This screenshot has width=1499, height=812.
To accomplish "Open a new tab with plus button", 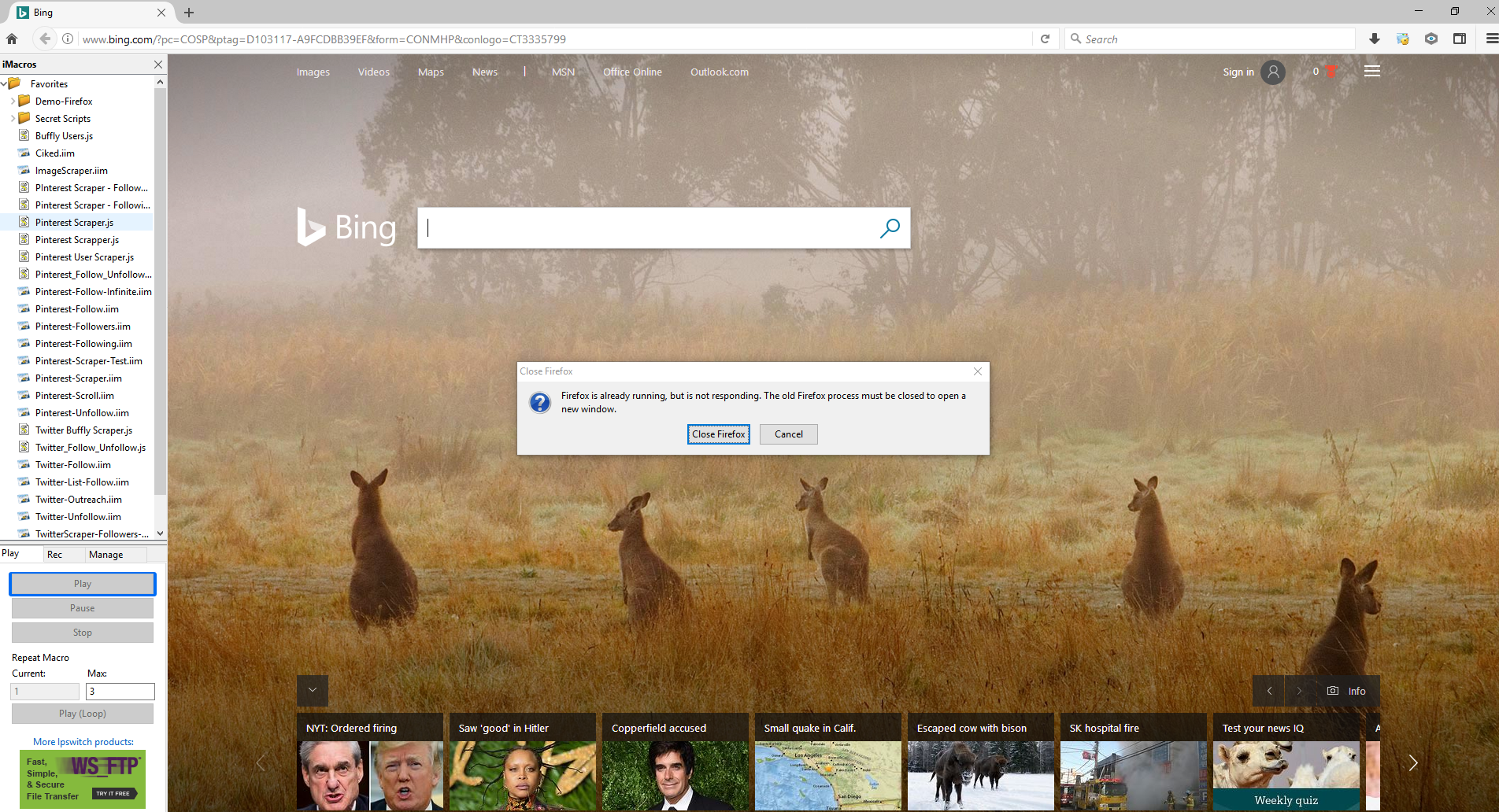I will point(189,13).
